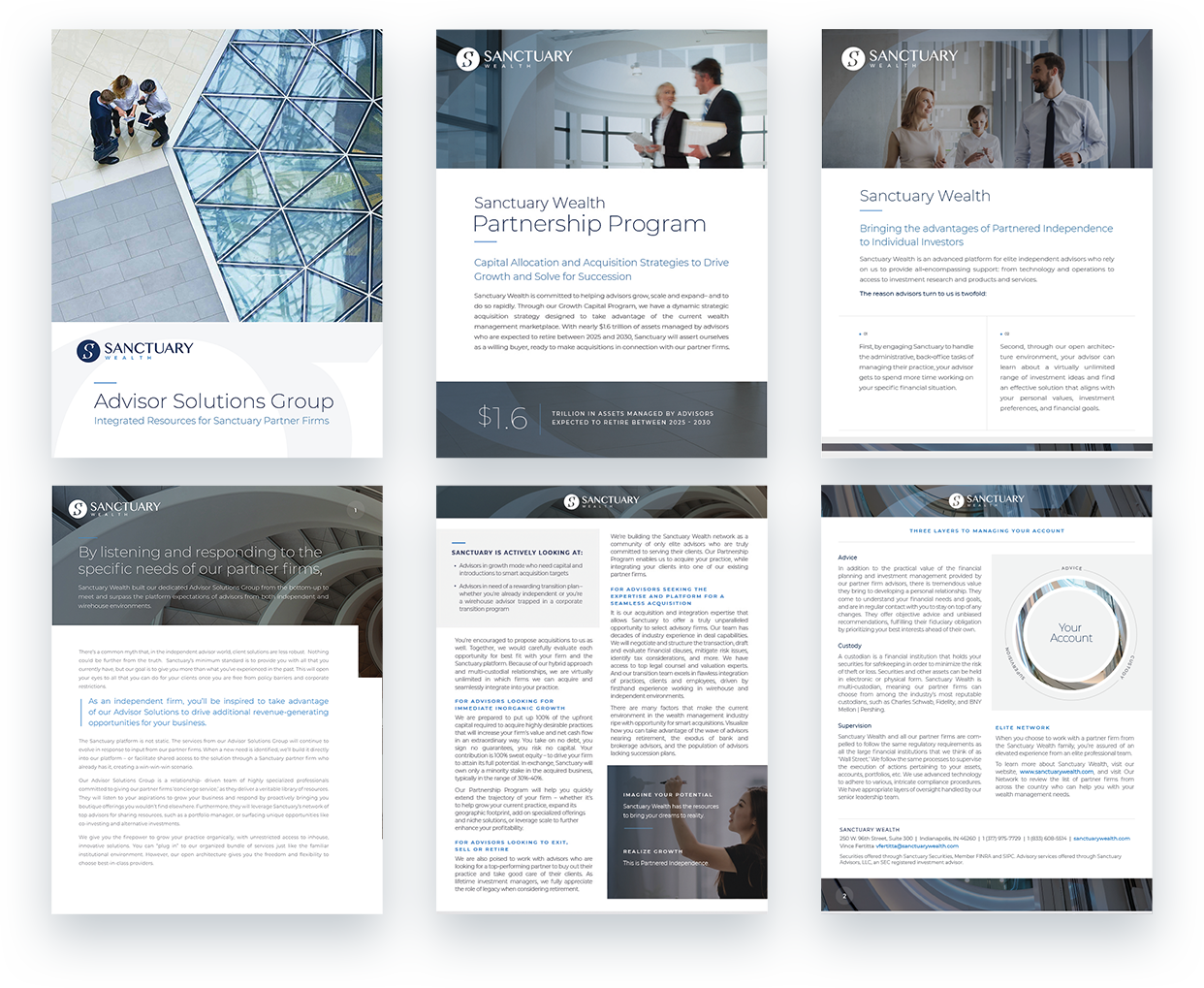The height and width of the screenshot is (988, 1204).
Task: Click the 'Capital Allocation and Acquisition Strategies' subheading
Action: pos(601,270)
